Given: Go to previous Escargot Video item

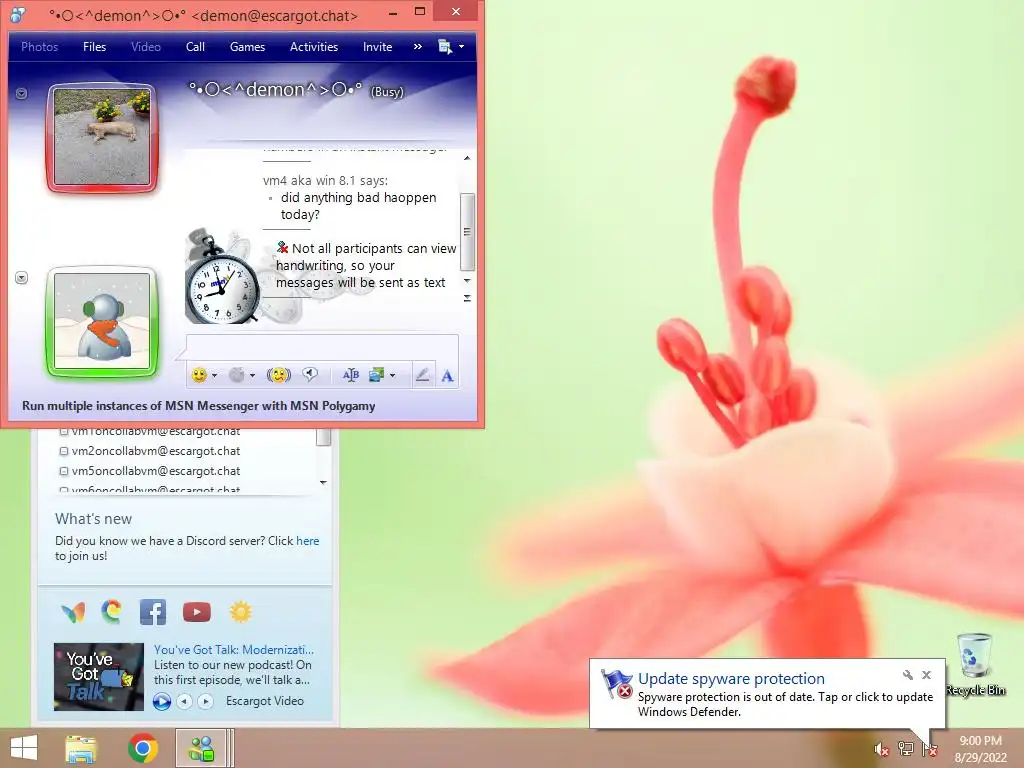Looking at the screenshot, I should pos(185,701).
